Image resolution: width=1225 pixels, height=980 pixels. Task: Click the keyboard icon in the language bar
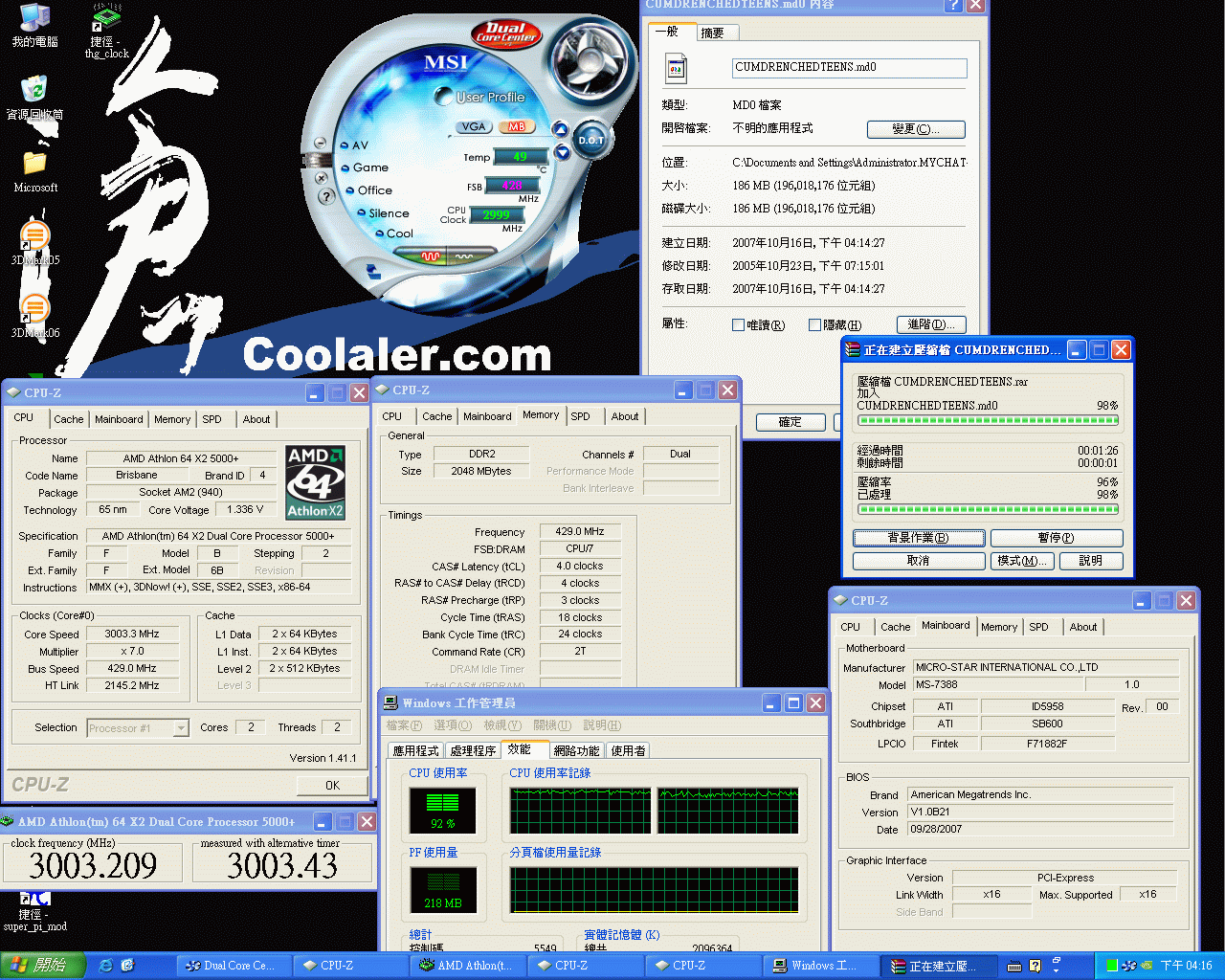click(1014, 966)
